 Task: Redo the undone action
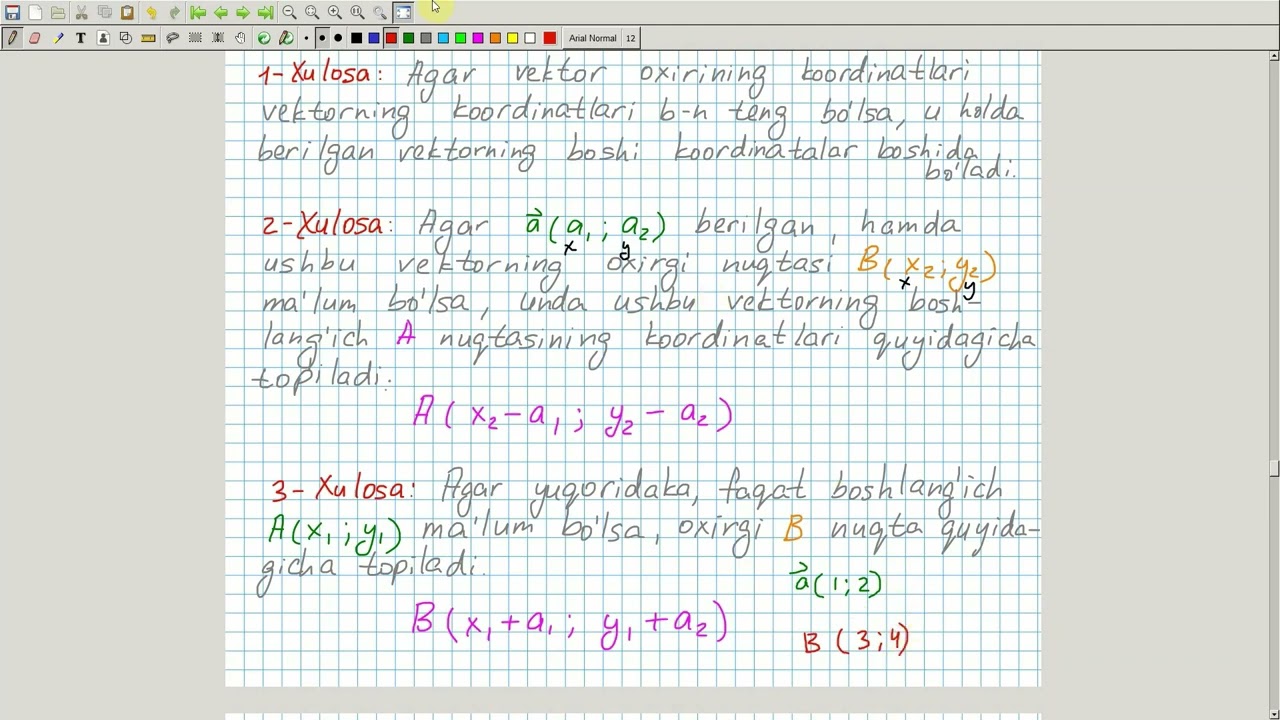pos(174,12)
